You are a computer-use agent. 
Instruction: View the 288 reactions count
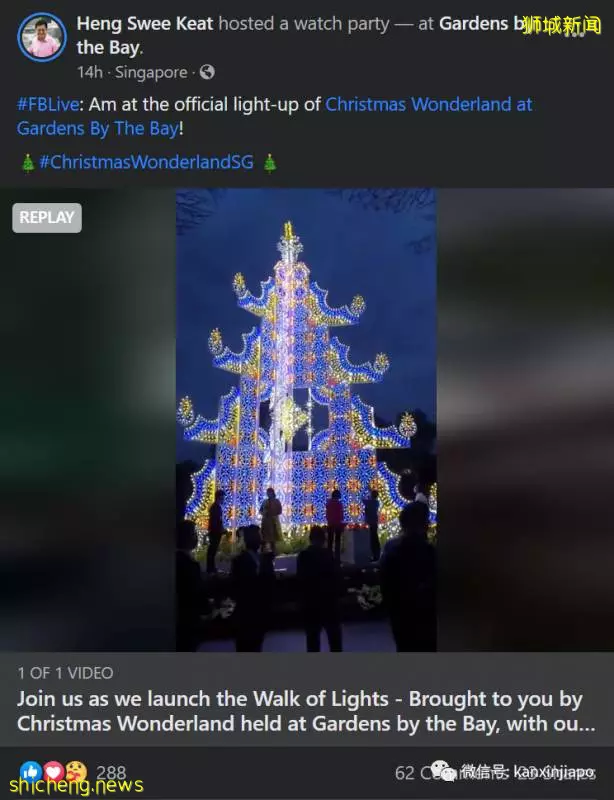pos(111,772)
